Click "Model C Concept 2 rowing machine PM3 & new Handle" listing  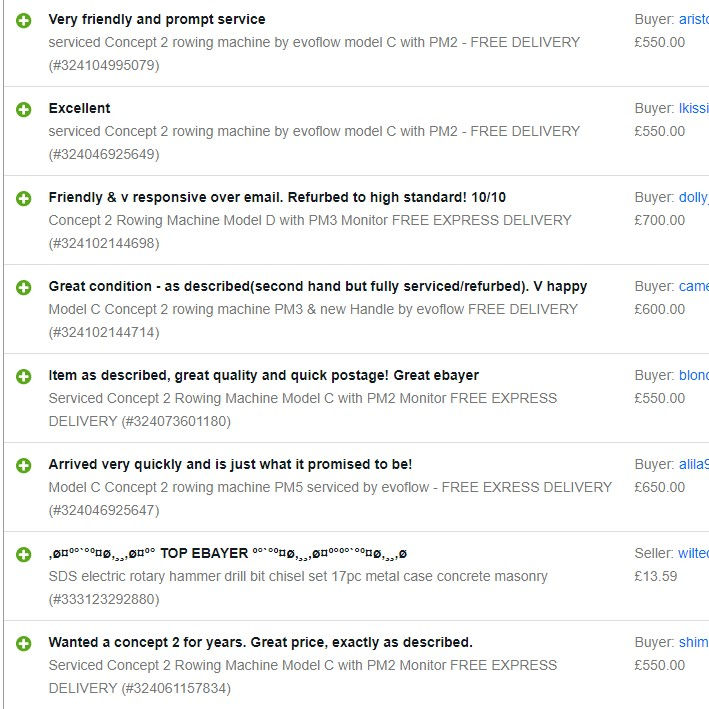coord(313,309)
